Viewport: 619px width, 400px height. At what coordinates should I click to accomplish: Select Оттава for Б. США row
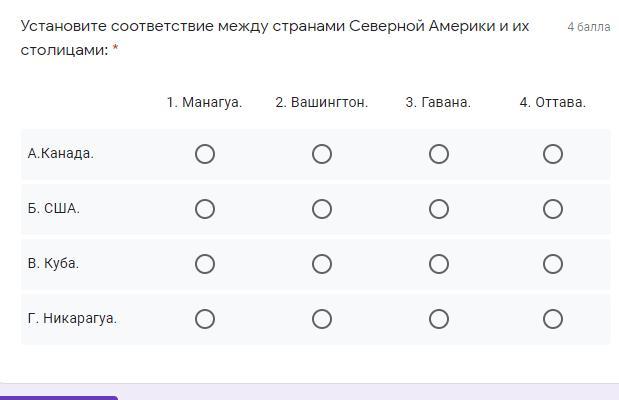tap(553, 209)
